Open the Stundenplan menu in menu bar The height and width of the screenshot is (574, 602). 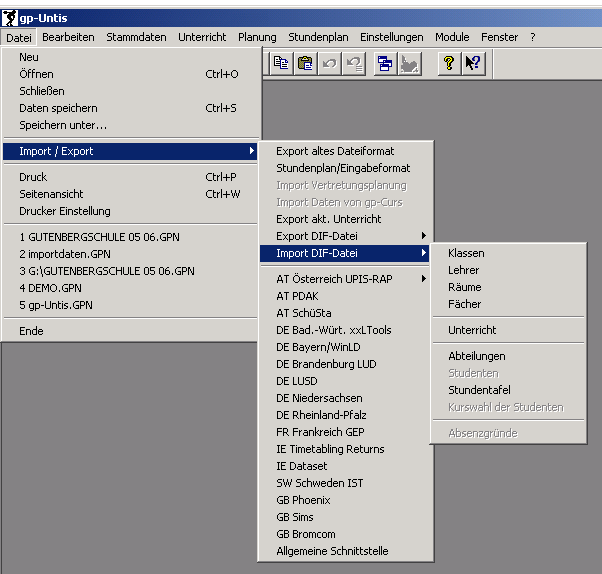pos(318,37)
